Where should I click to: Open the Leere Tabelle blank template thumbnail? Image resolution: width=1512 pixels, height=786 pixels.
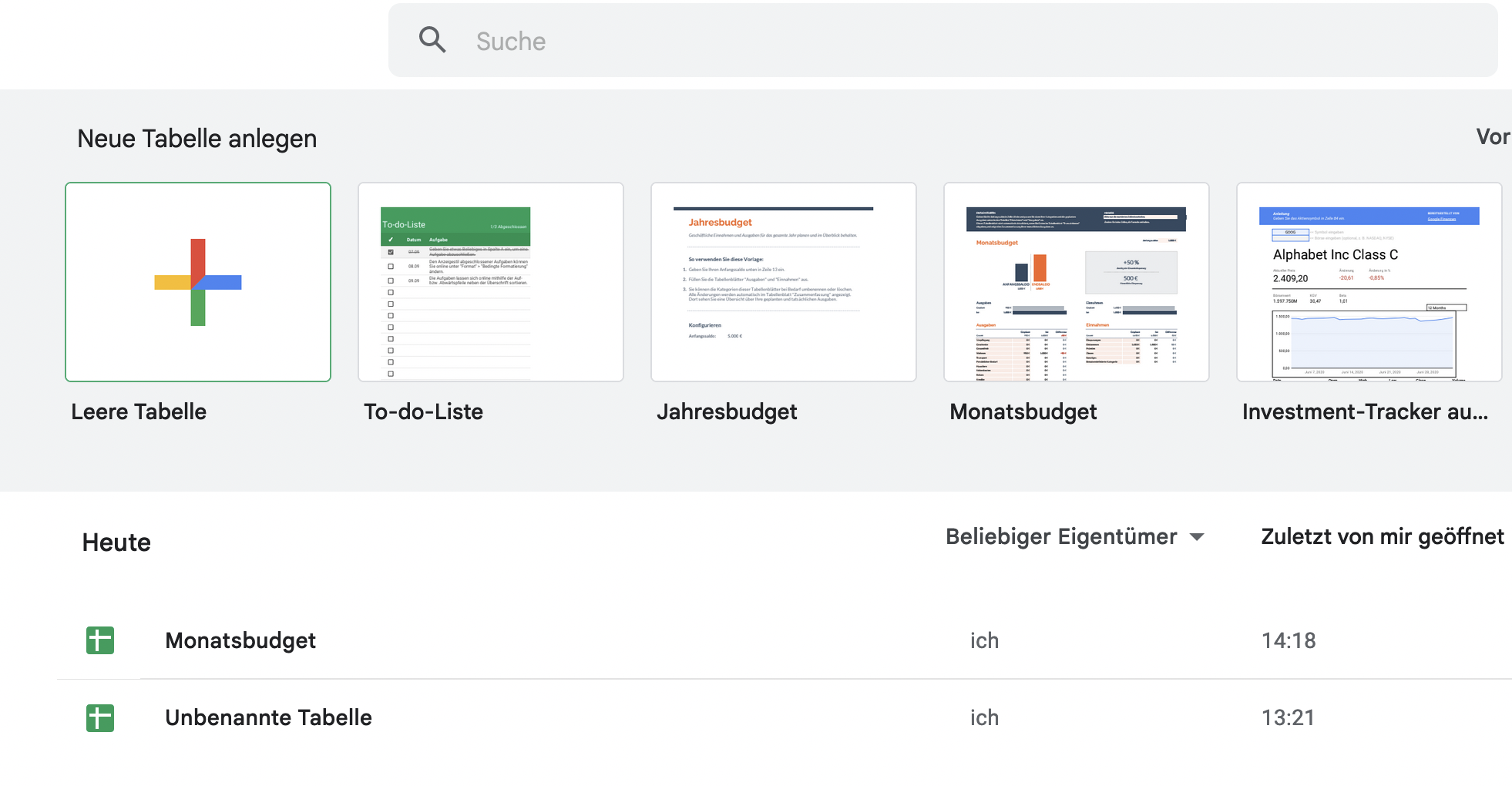(x=198, y=282)
